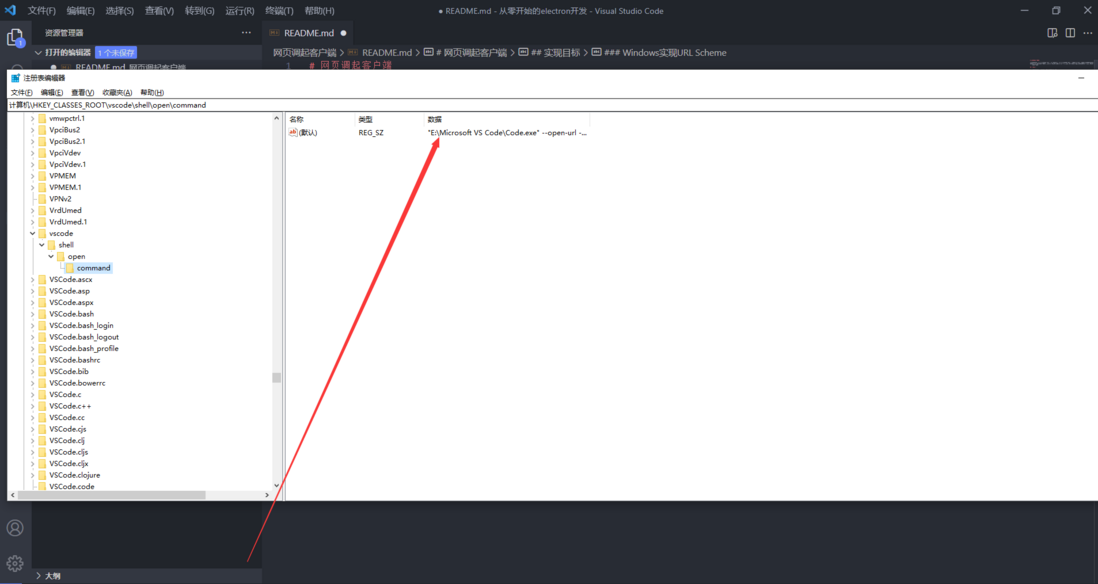Open VS Code 文件(F) menu in title bar
This screenshot has height=584, width=1098.
(x=41, y=11)
